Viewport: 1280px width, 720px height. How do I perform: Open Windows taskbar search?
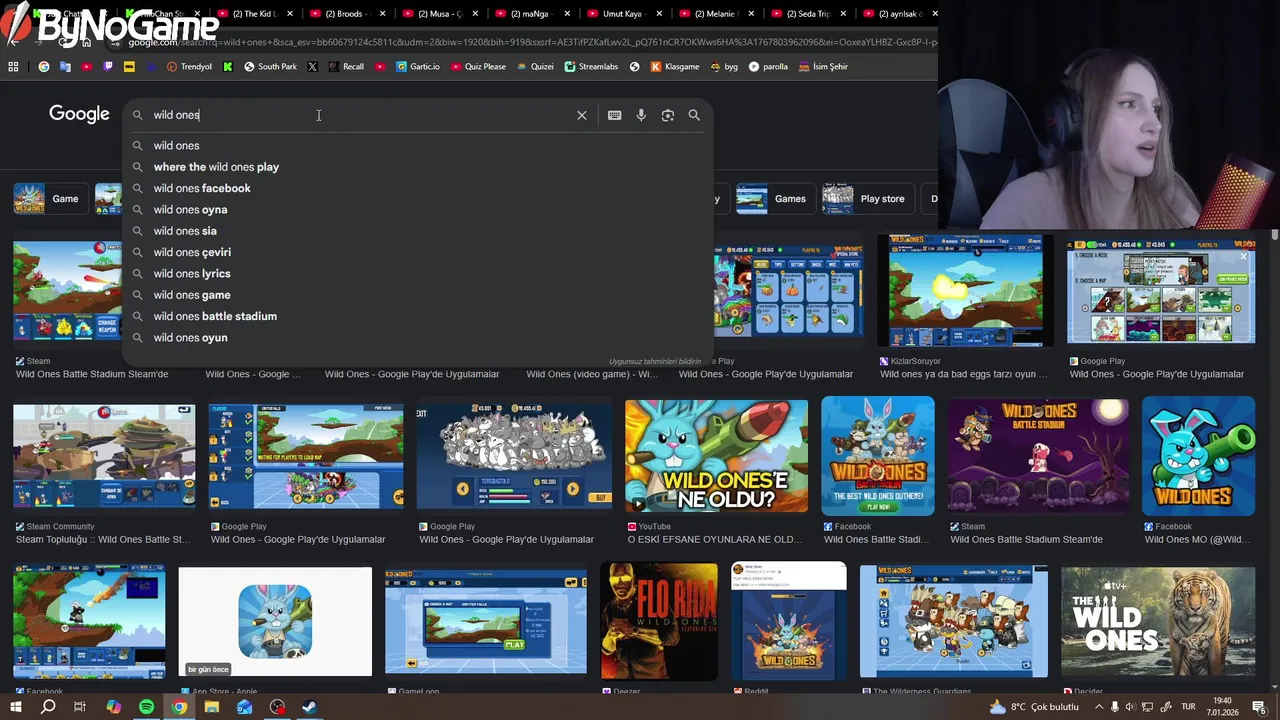click(47, 707)
